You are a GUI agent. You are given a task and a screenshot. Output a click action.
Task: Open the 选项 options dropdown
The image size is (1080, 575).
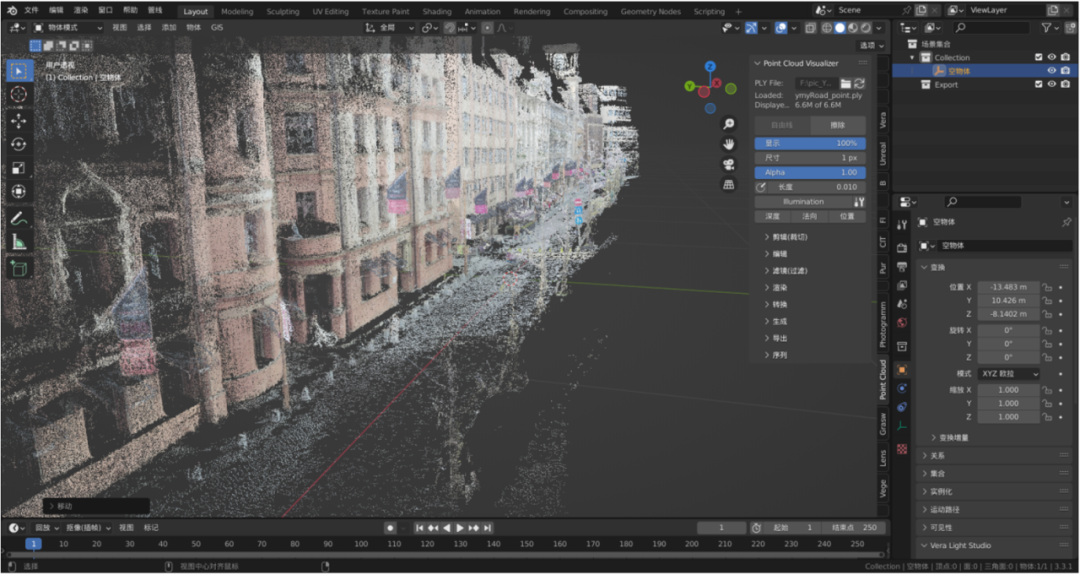(871, 45)
